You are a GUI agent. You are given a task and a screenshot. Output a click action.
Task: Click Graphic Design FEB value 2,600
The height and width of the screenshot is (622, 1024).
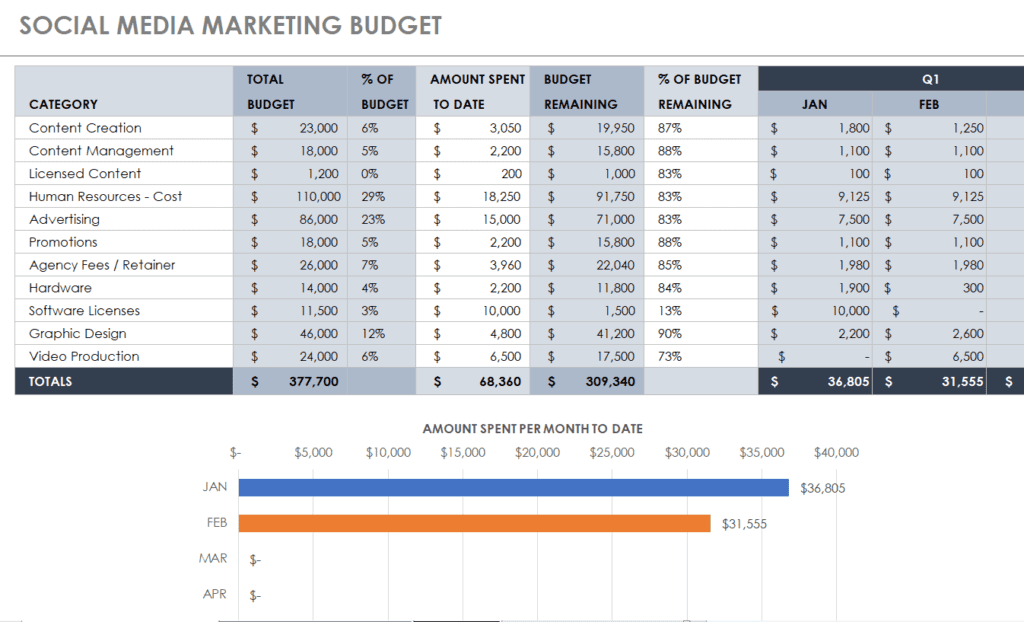[929, 334]
